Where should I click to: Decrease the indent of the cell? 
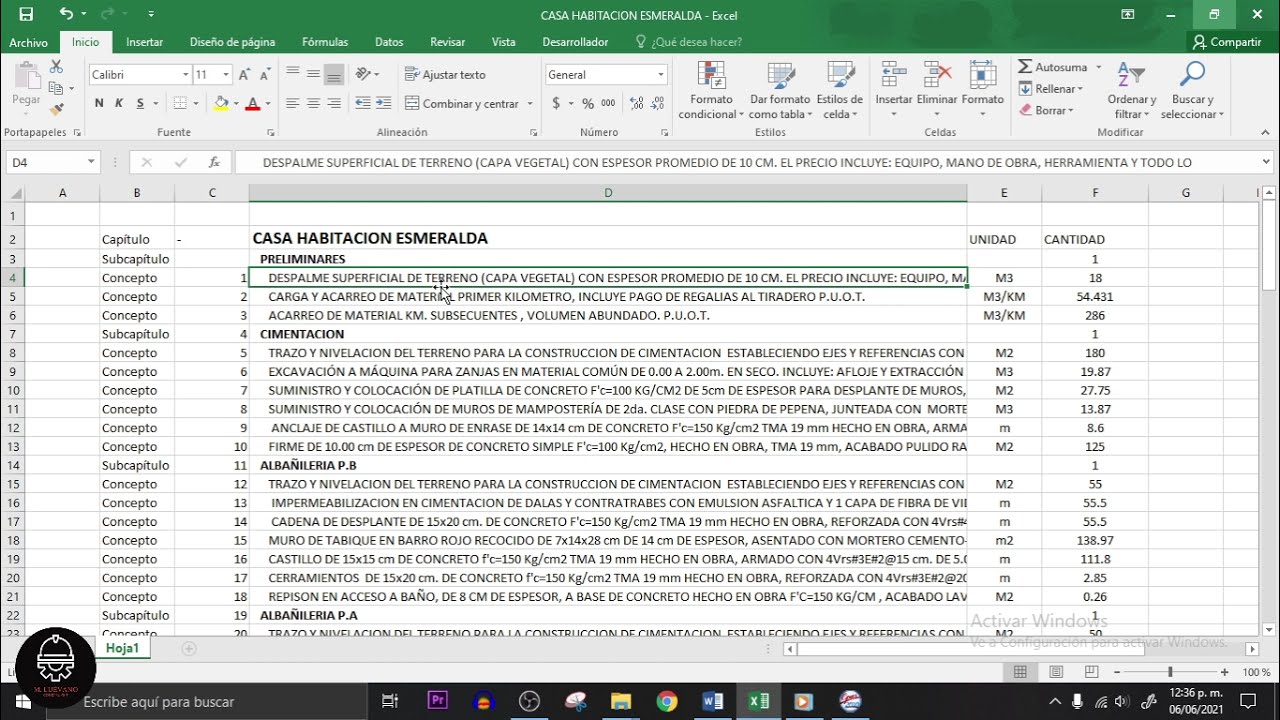click(362, 103)
